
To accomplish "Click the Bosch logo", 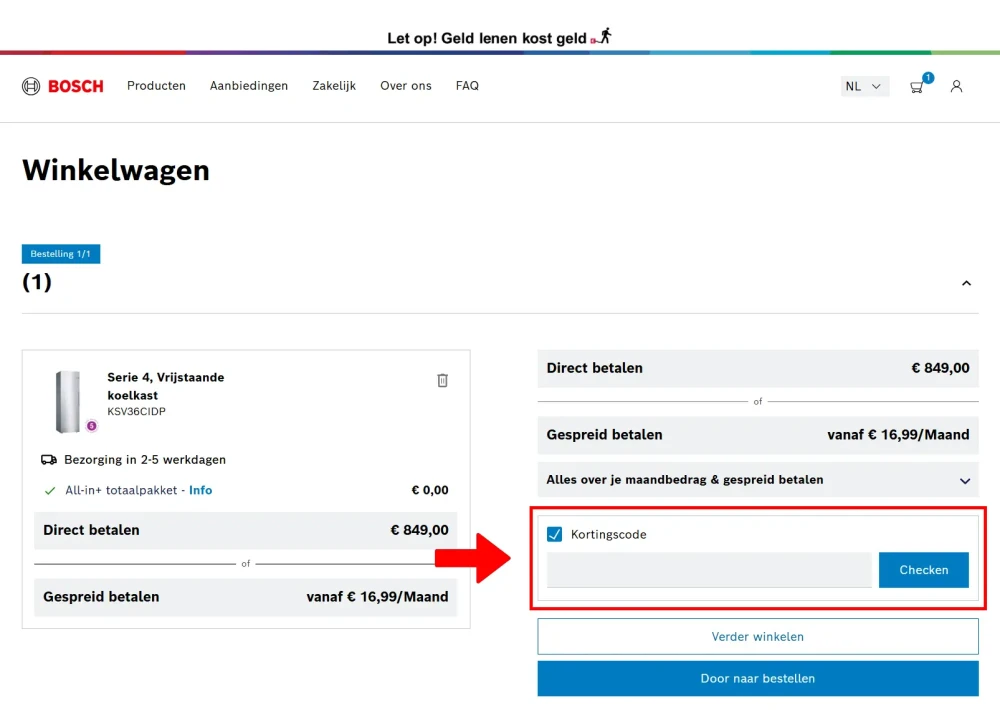I will click(62, 86).
